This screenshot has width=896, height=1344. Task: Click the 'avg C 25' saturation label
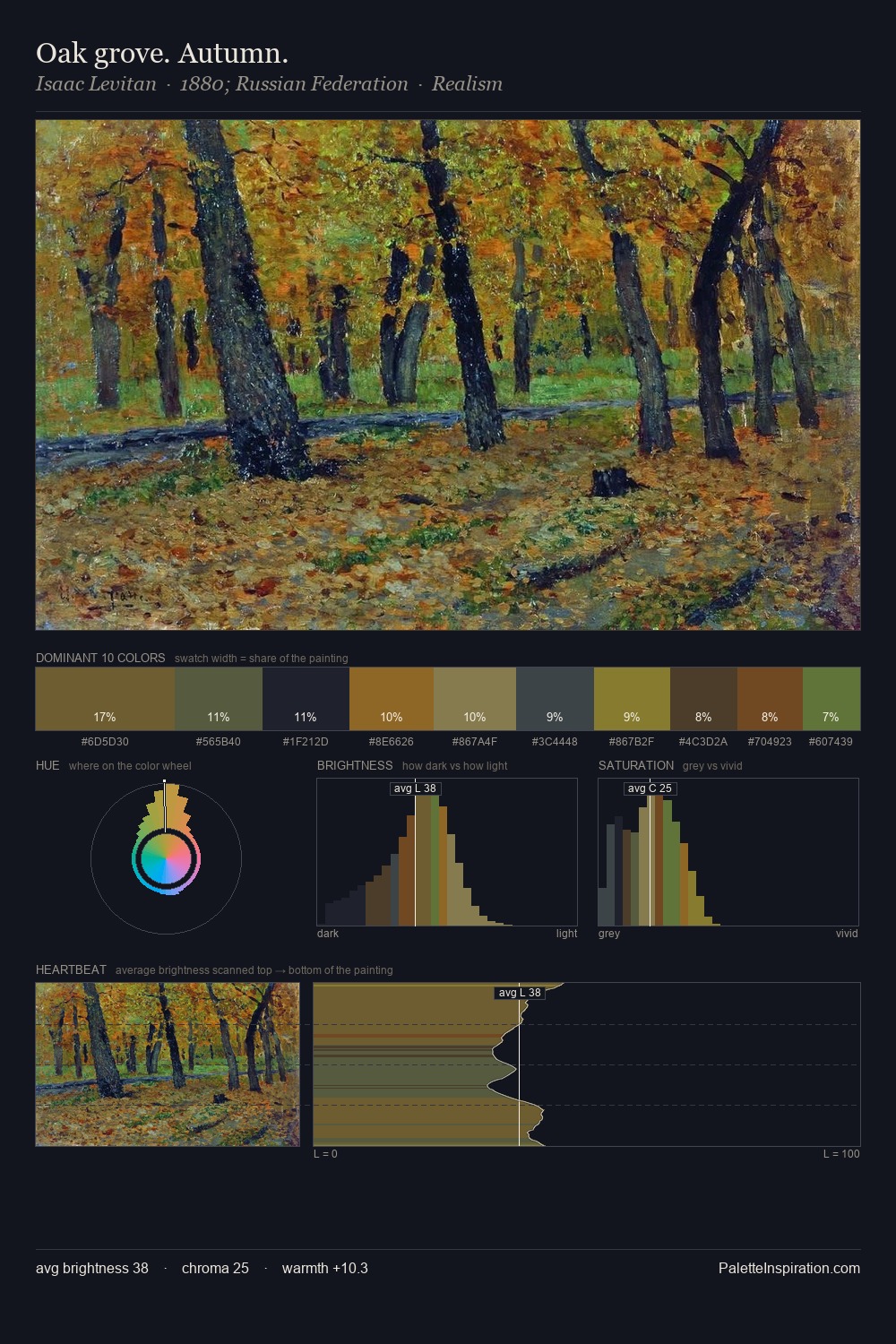pos(650,788)
